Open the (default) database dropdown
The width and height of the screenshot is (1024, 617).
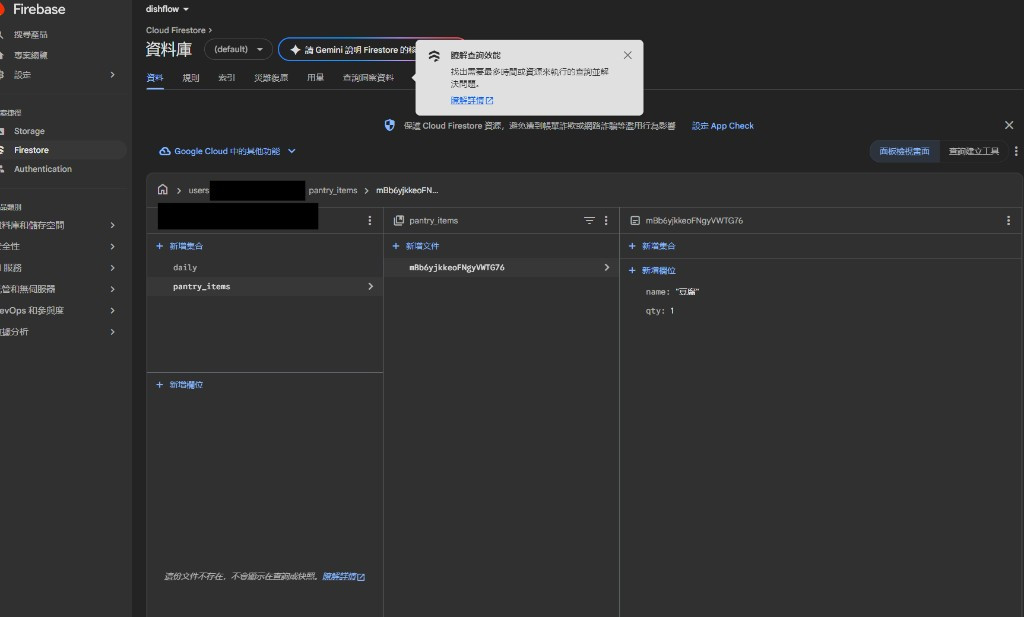[x=238, y=49]
